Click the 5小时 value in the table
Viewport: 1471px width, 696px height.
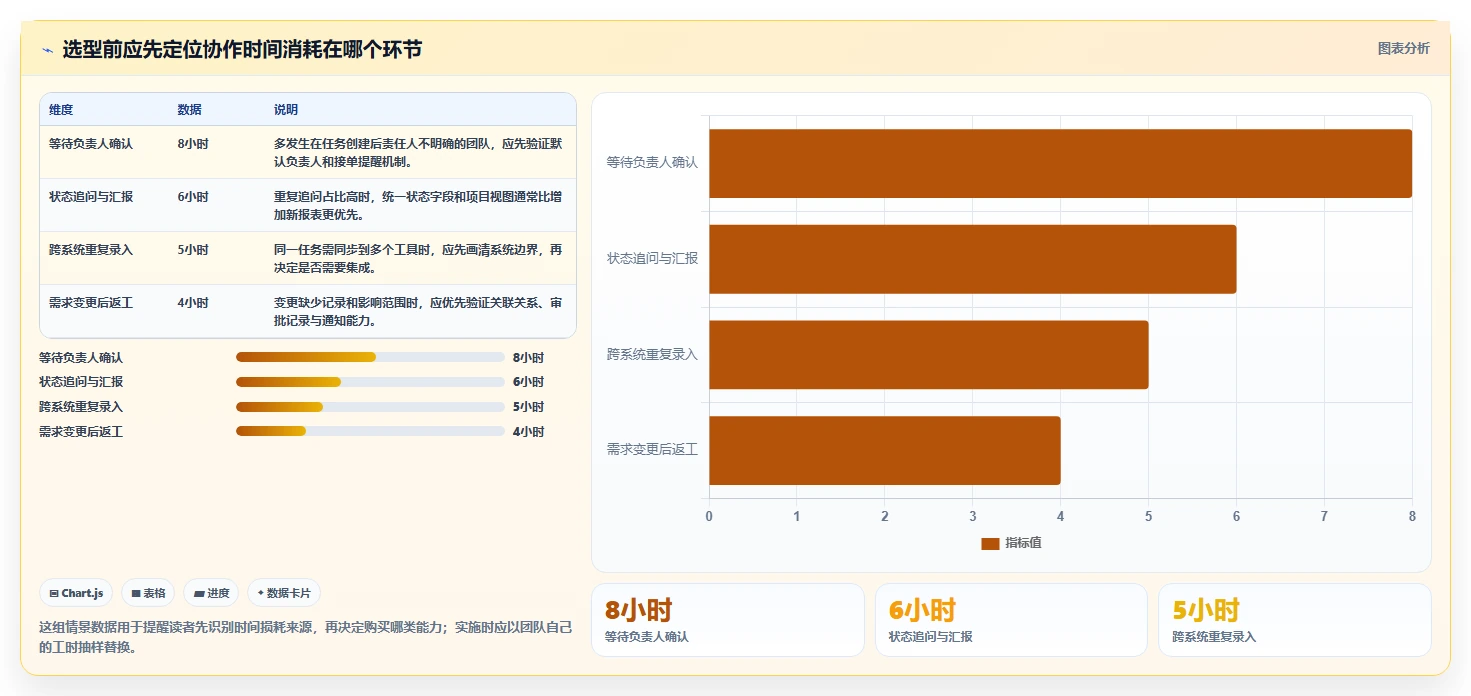(193, 250)
